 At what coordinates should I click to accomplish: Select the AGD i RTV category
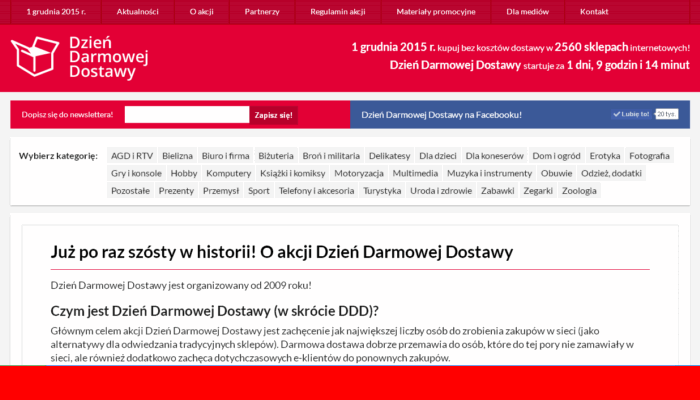point(132,156)
